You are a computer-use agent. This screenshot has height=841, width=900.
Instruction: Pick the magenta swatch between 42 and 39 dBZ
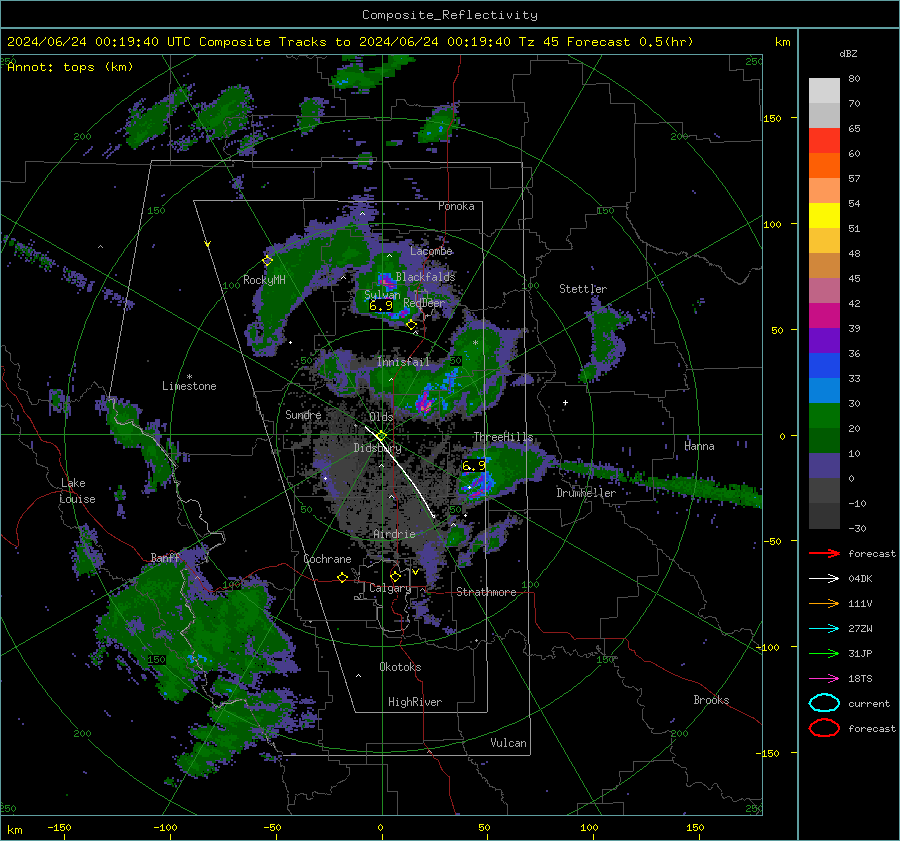(824, 316)
